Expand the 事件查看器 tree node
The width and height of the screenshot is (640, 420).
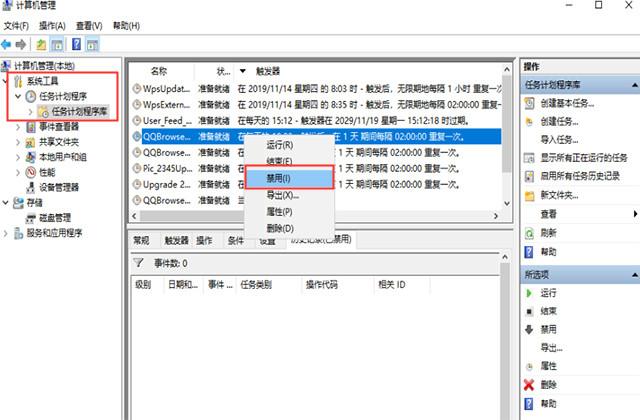click(x=18, y=127)
